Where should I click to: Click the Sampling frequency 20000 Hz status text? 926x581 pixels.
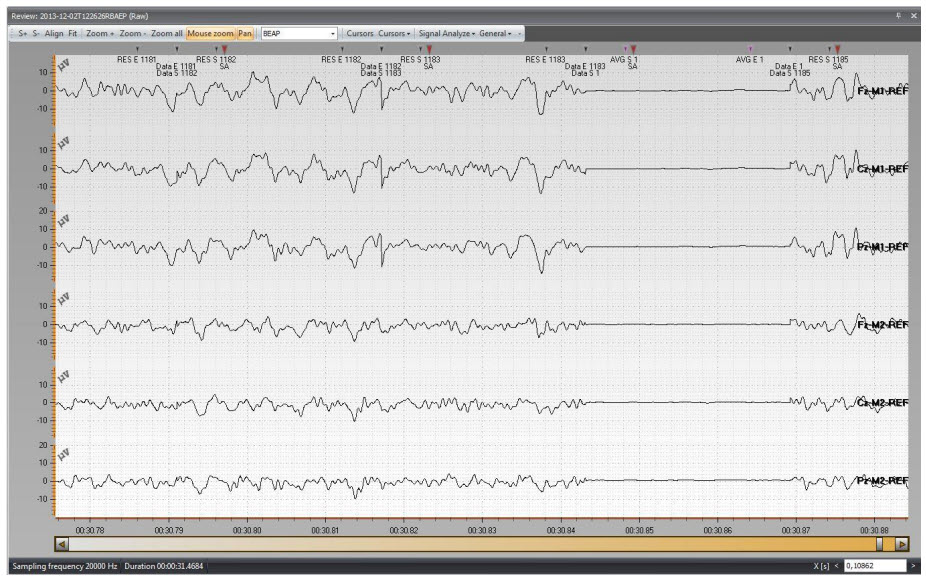(64, 566)
